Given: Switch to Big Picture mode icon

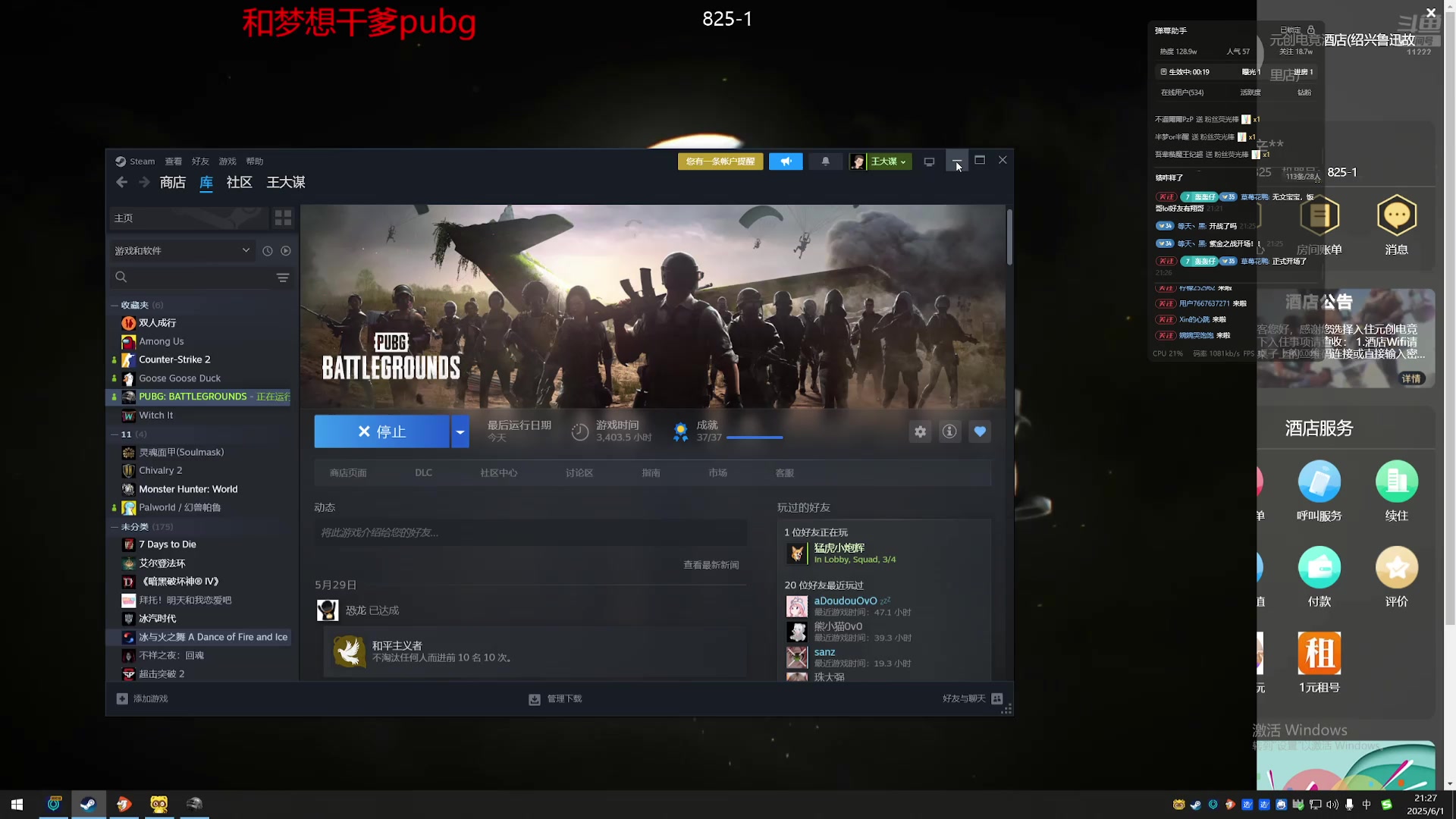Looking at the screenshot, I should click(x=929, y=162).
